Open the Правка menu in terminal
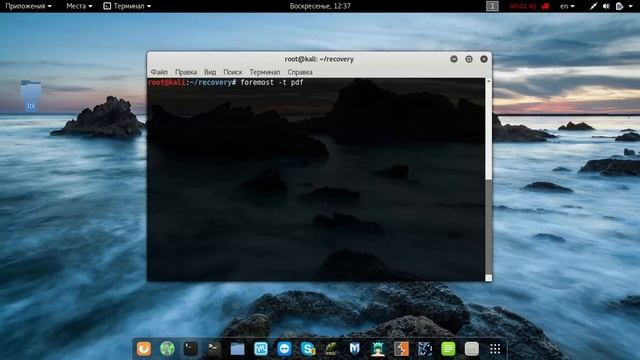This screenshot has height=360, width=640. point(186,72)
